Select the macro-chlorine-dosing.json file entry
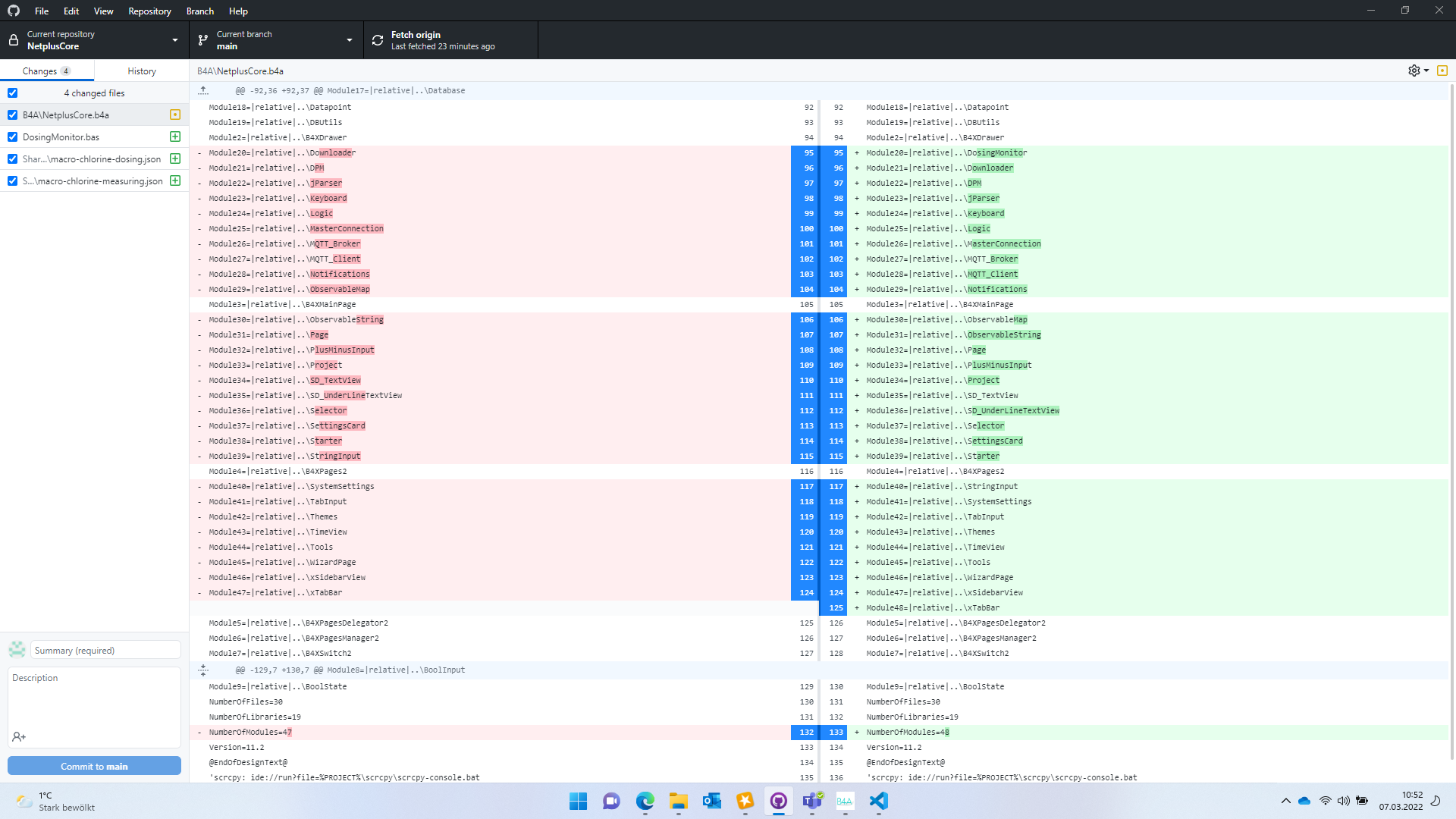1456x819 pixels. click(x=92, y=159)
